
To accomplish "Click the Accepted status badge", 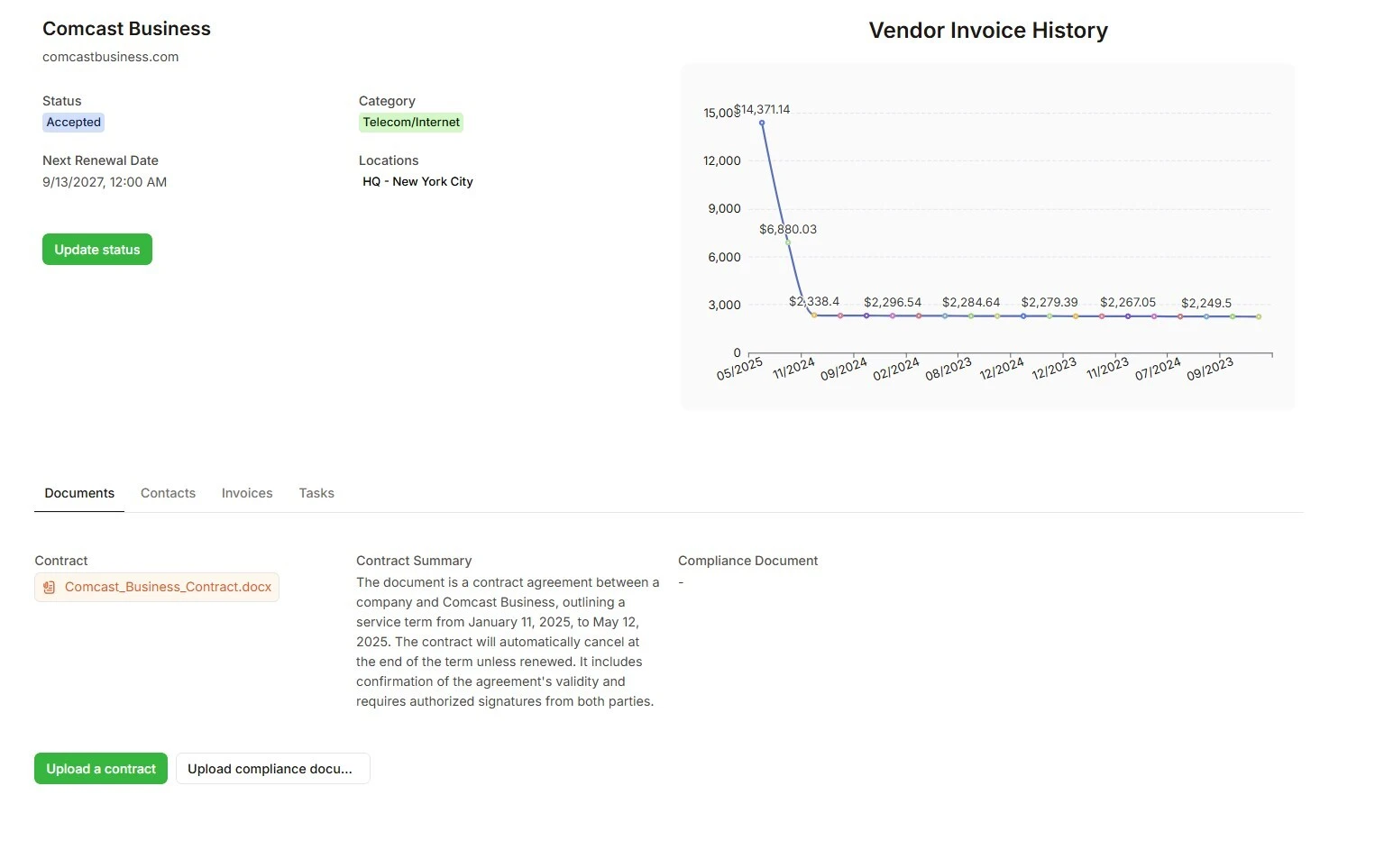I will tap(74, 123).
